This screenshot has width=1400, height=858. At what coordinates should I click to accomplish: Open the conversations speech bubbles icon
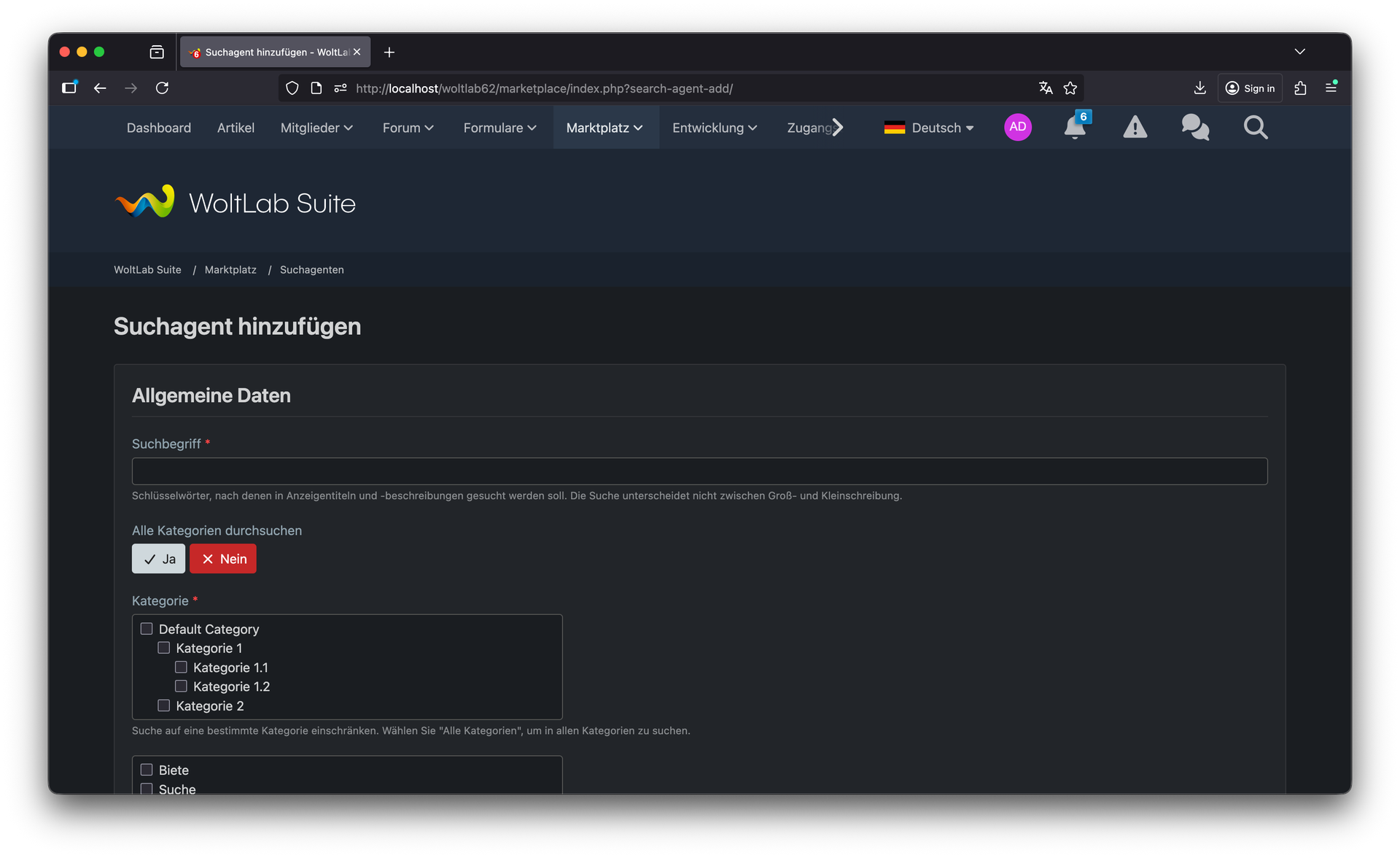(1195, 128)
